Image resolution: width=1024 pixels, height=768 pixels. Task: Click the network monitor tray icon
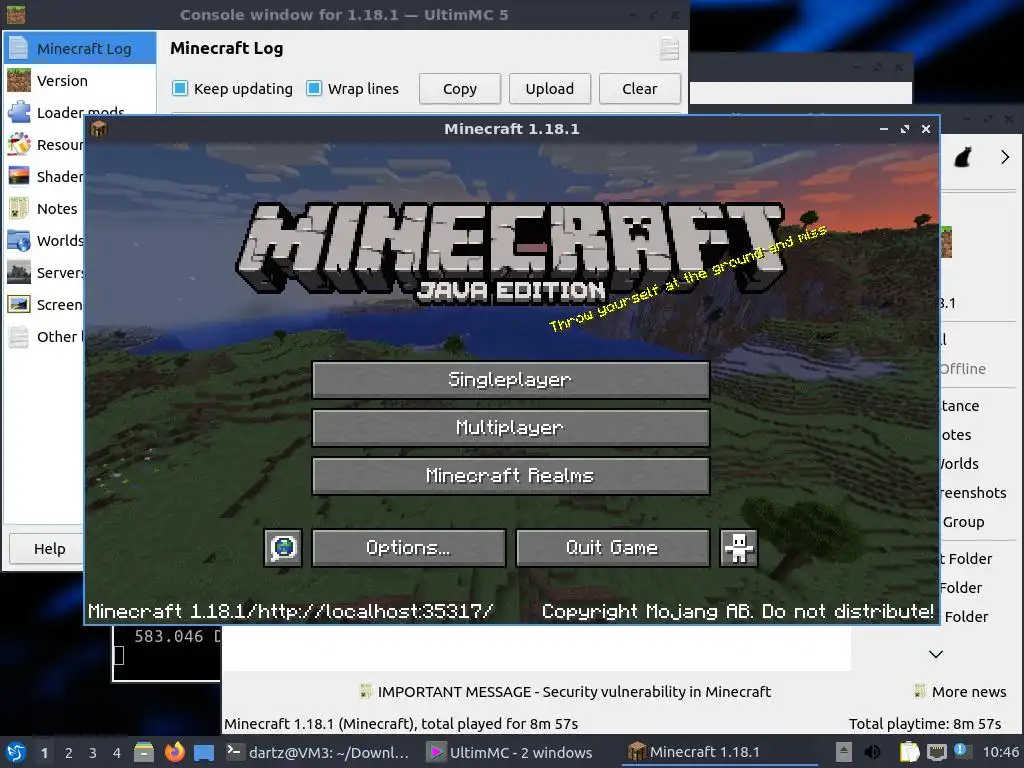point(936,752)
